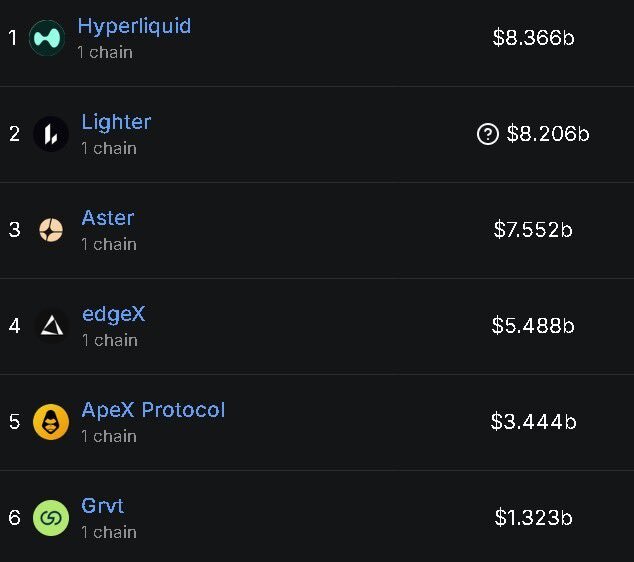Open the edgeX protocol link

coord(113,314)
